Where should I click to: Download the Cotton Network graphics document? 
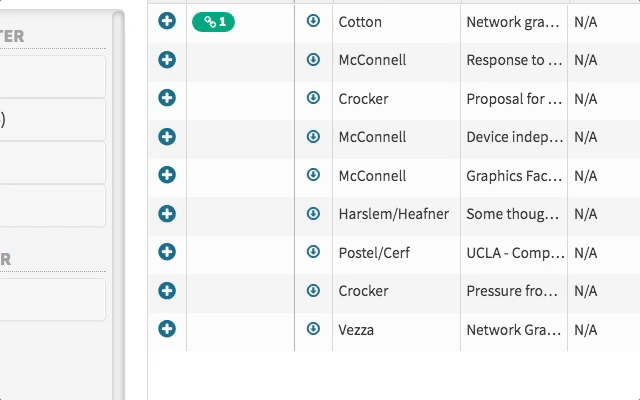click(313, 20)
